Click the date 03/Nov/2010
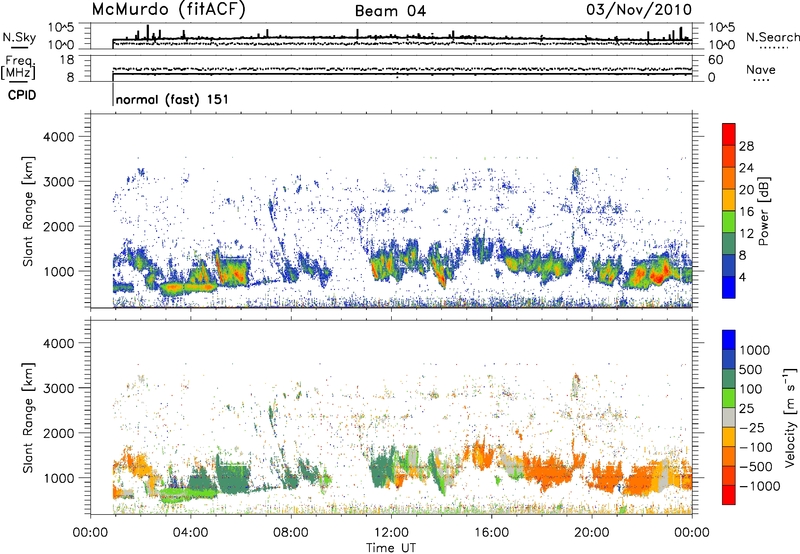The image size is (800, 554). point(639,9)
